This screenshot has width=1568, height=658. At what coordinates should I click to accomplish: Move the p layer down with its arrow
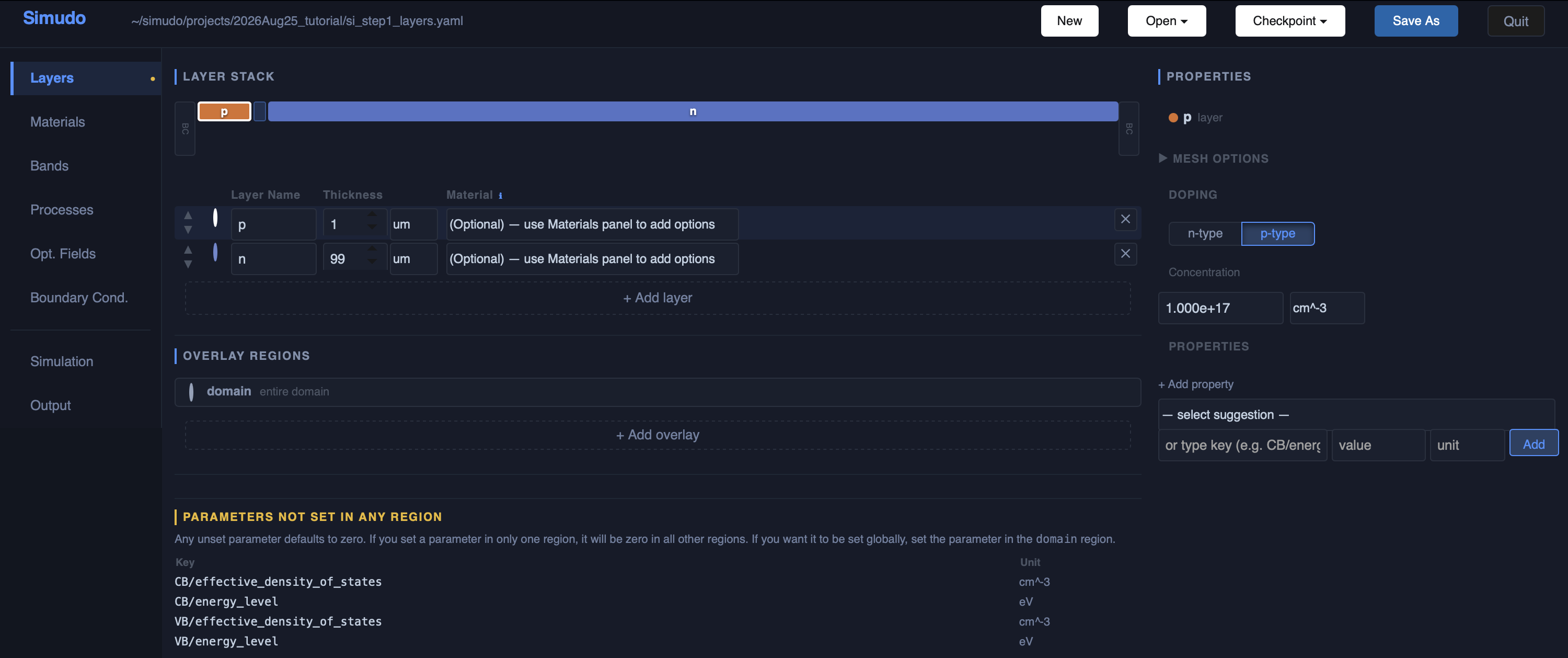pos(188,230)
